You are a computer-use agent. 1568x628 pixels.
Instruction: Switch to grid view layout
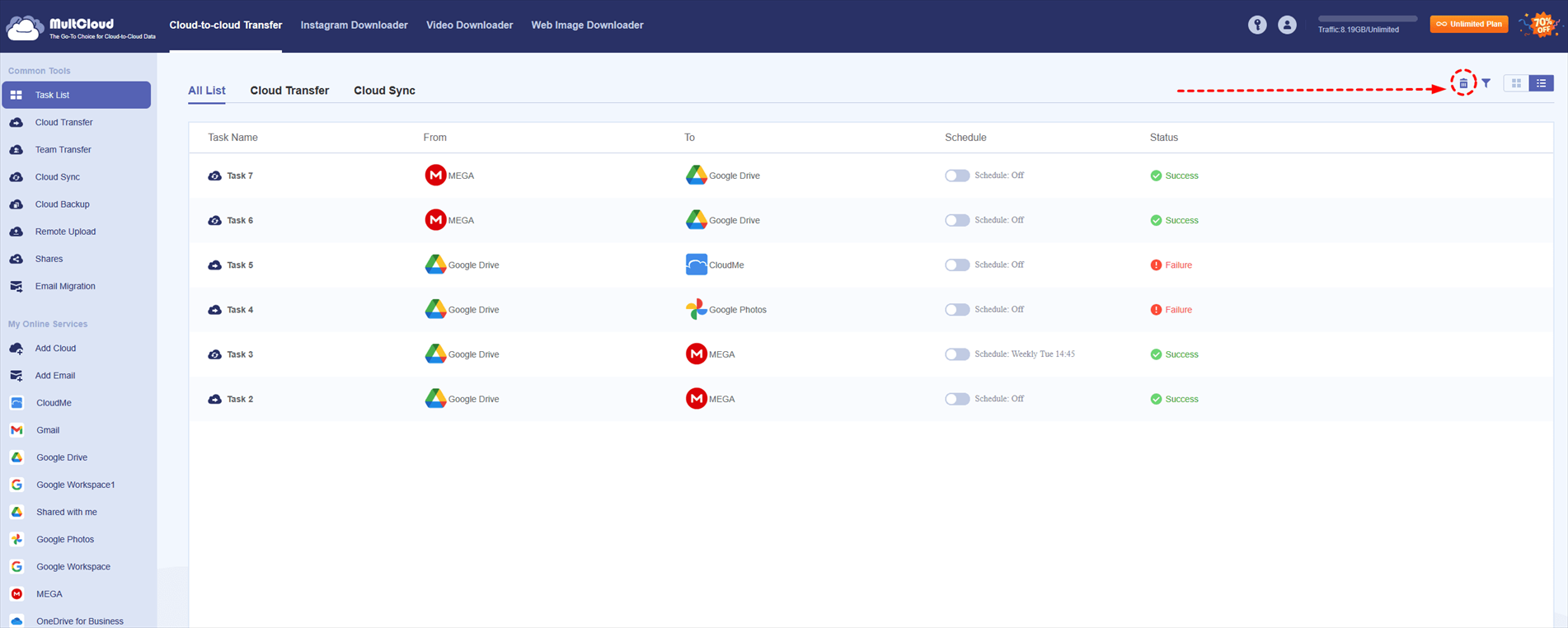tap(1516, 83)
